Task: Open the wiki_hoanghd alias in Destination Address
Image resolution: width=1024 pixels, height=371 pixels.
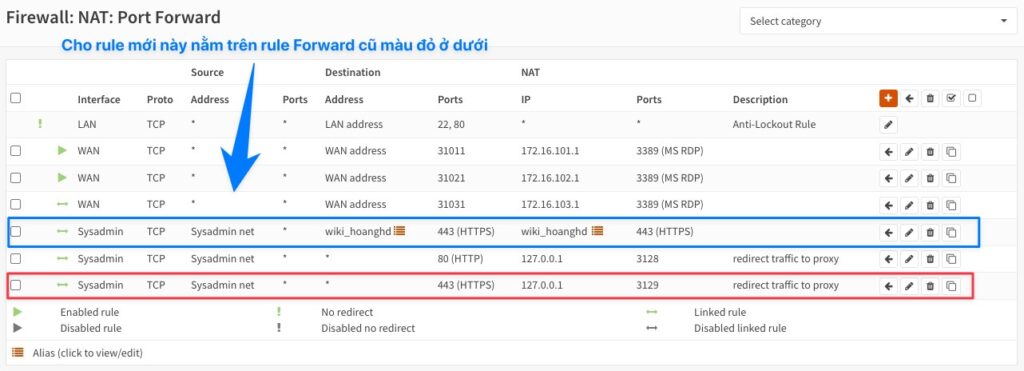Action: pyautogui.click(x=358, y=231)
